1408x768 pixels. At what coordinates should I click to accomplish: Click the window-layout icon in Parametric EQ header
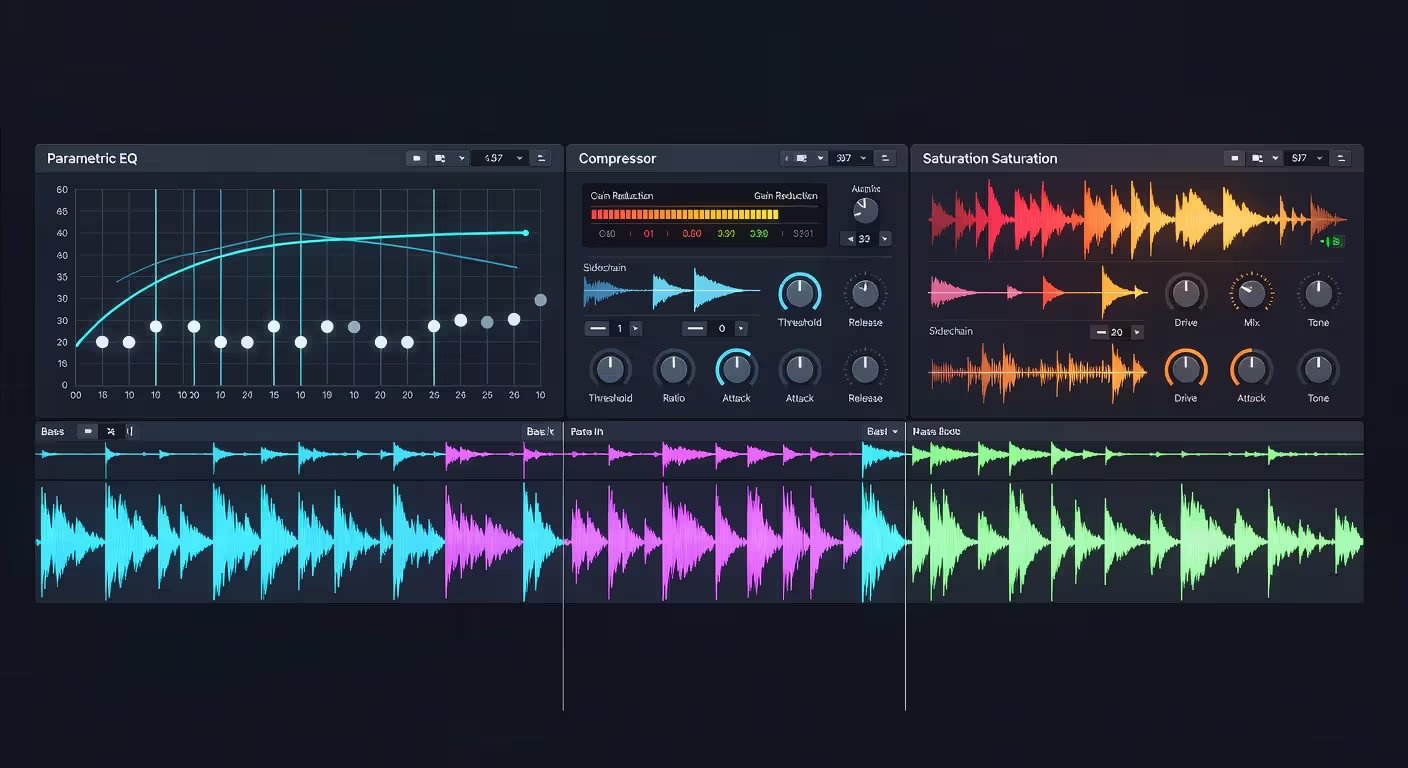click(x=440, y=158)
